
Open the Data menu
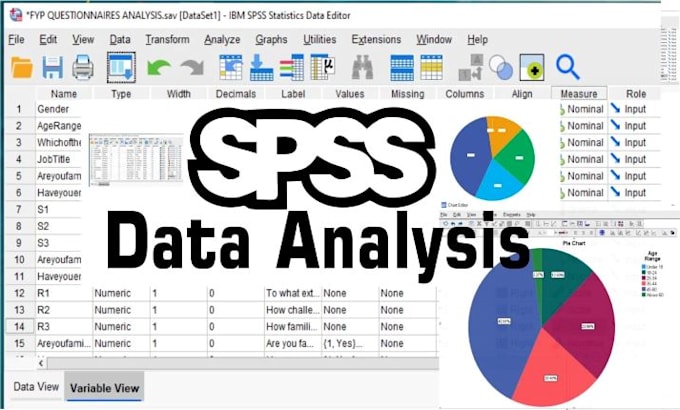tap(120, 39)
